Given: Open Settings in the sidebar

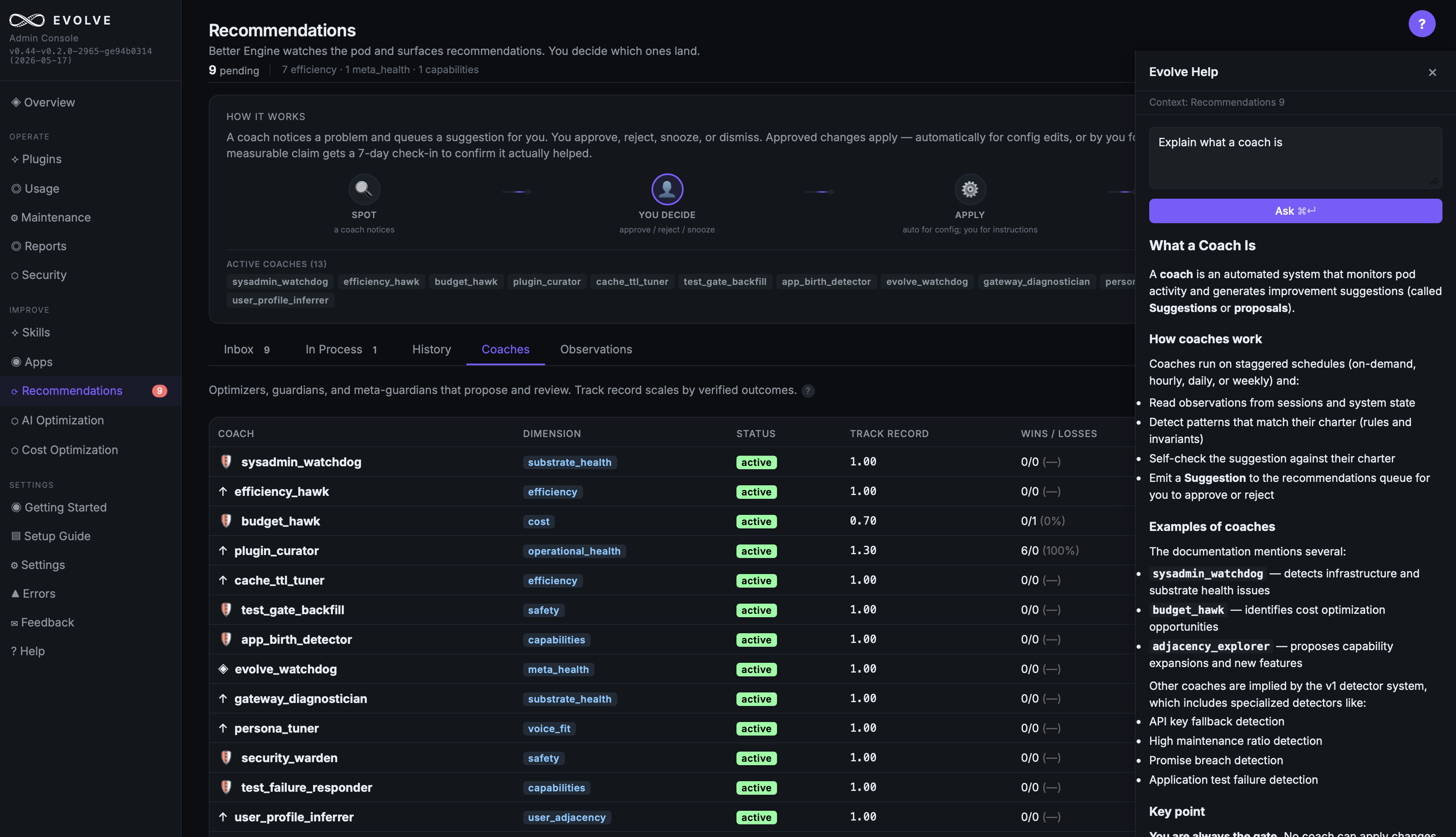Looking at the screenshot, I should tap(90, 564).
